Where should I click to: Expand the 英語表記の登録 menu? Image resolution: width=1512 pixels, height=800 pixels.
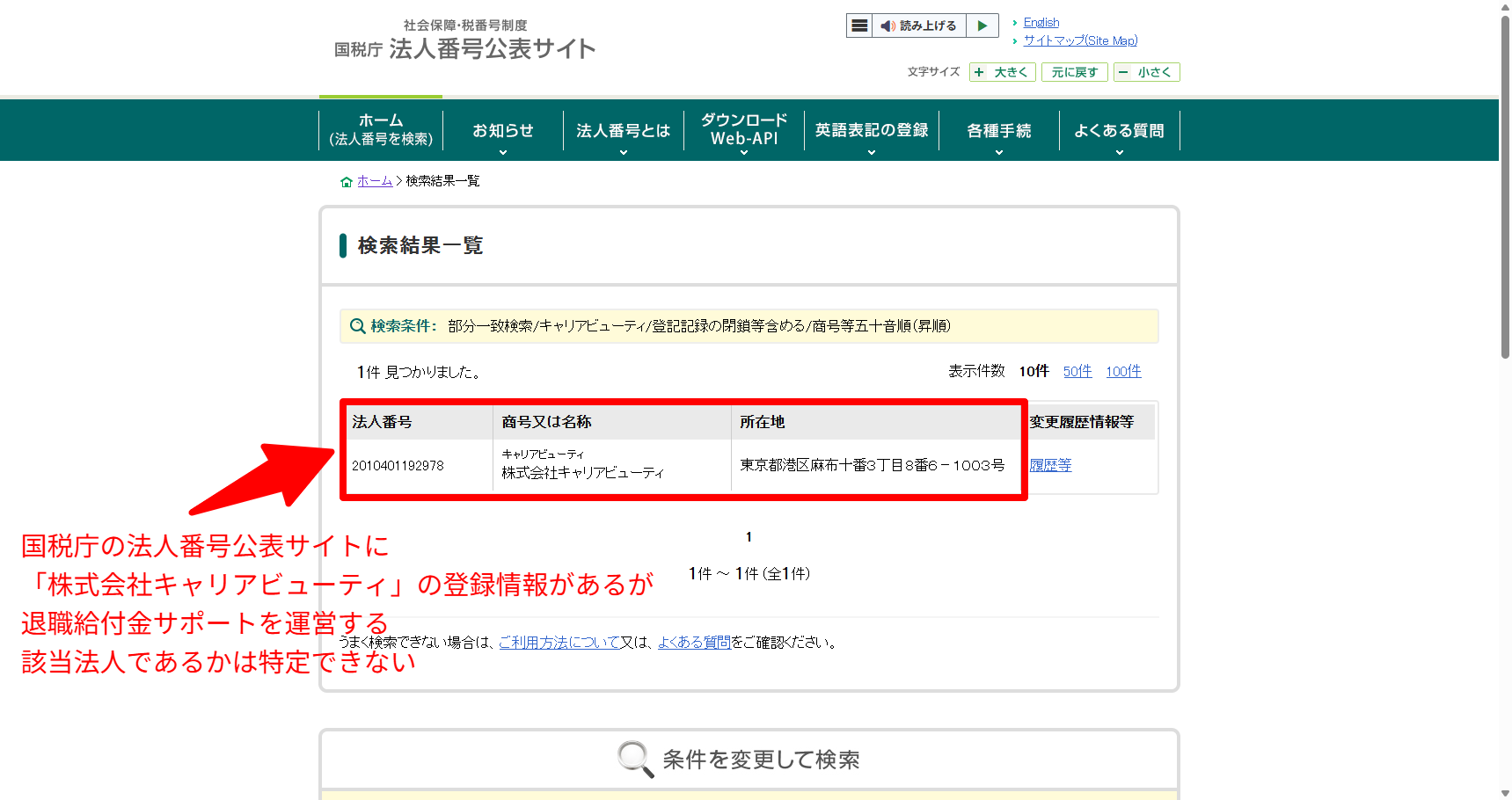click(872, 130)
